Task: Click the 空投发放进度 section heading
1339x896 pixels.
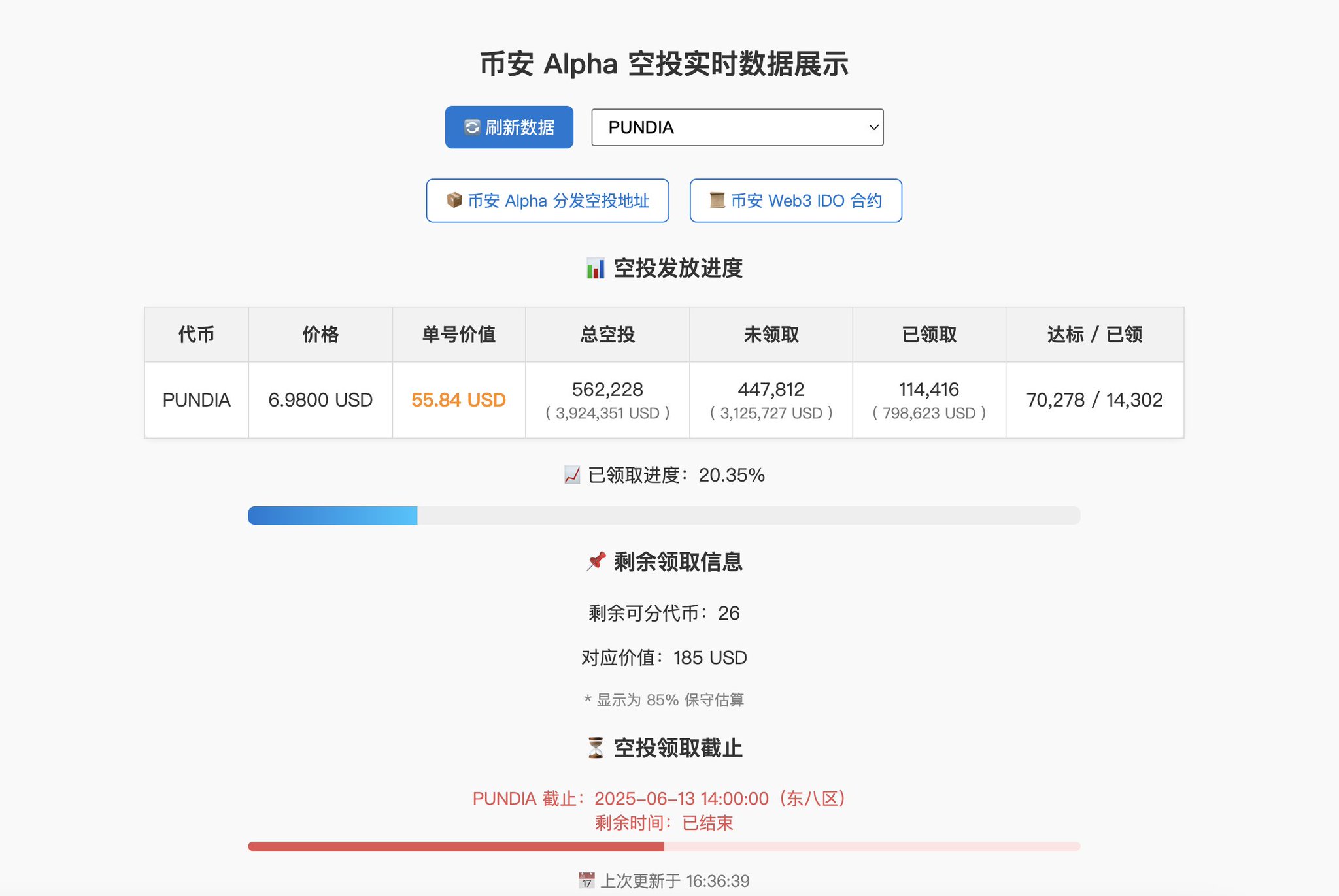Action: 678,268
